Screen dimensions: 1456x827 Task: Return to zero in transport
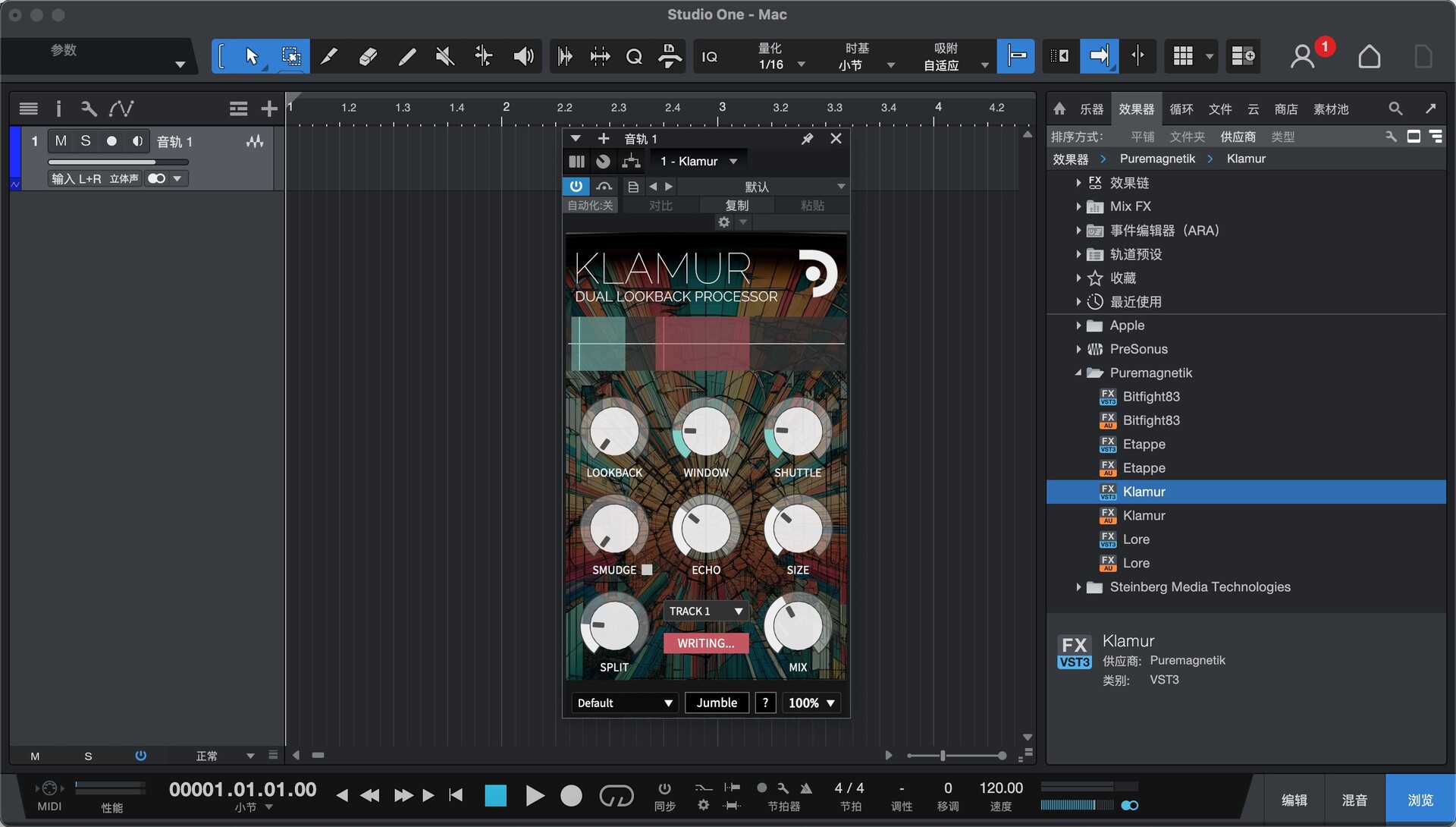coord(456,795)
